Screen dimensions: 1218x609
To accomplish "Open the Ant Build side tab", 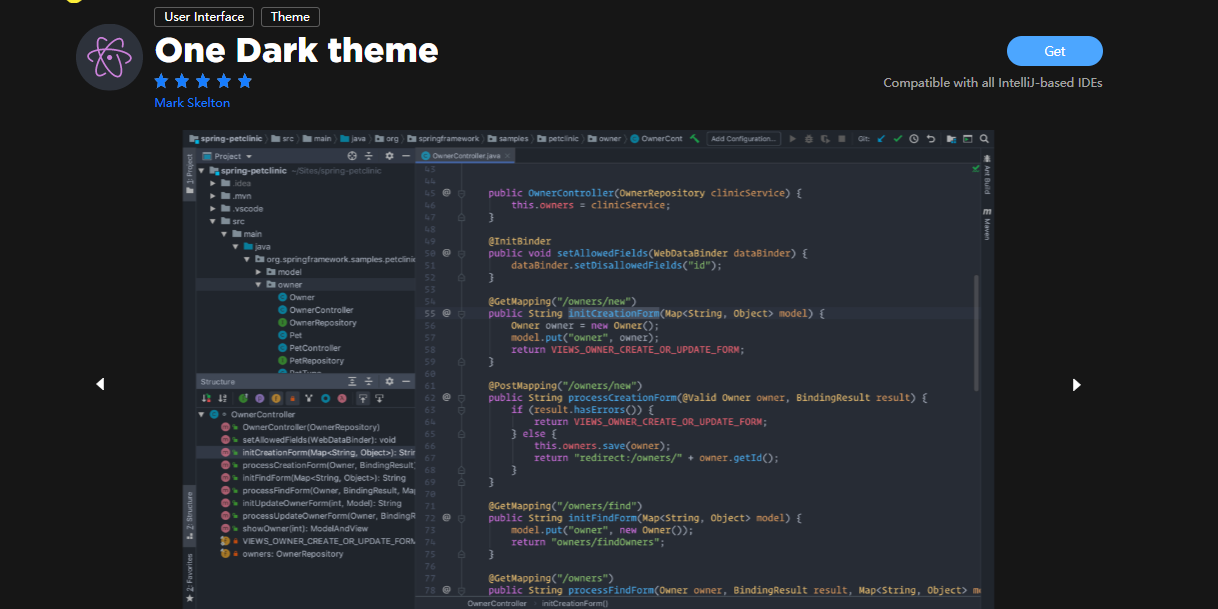I will [987, 176].
